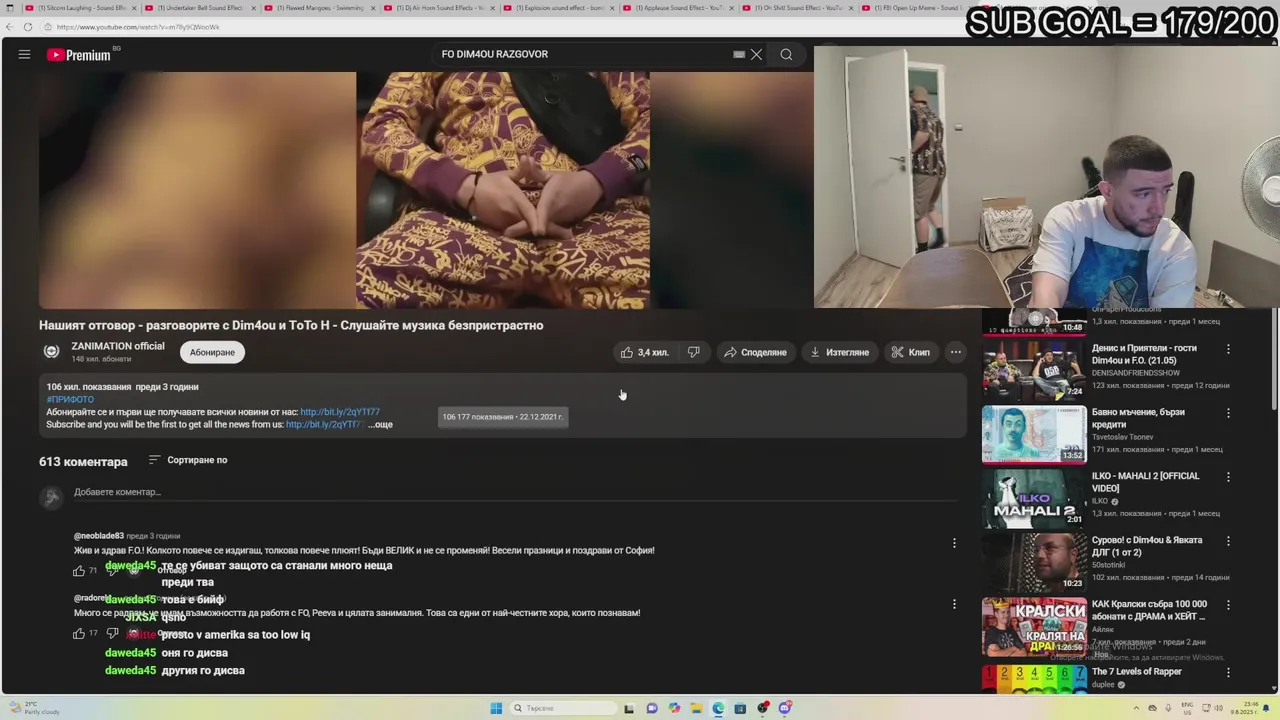Run search with magnifier icon
This screenshot has height=720, width=1280.
click(x=786, y=54)
